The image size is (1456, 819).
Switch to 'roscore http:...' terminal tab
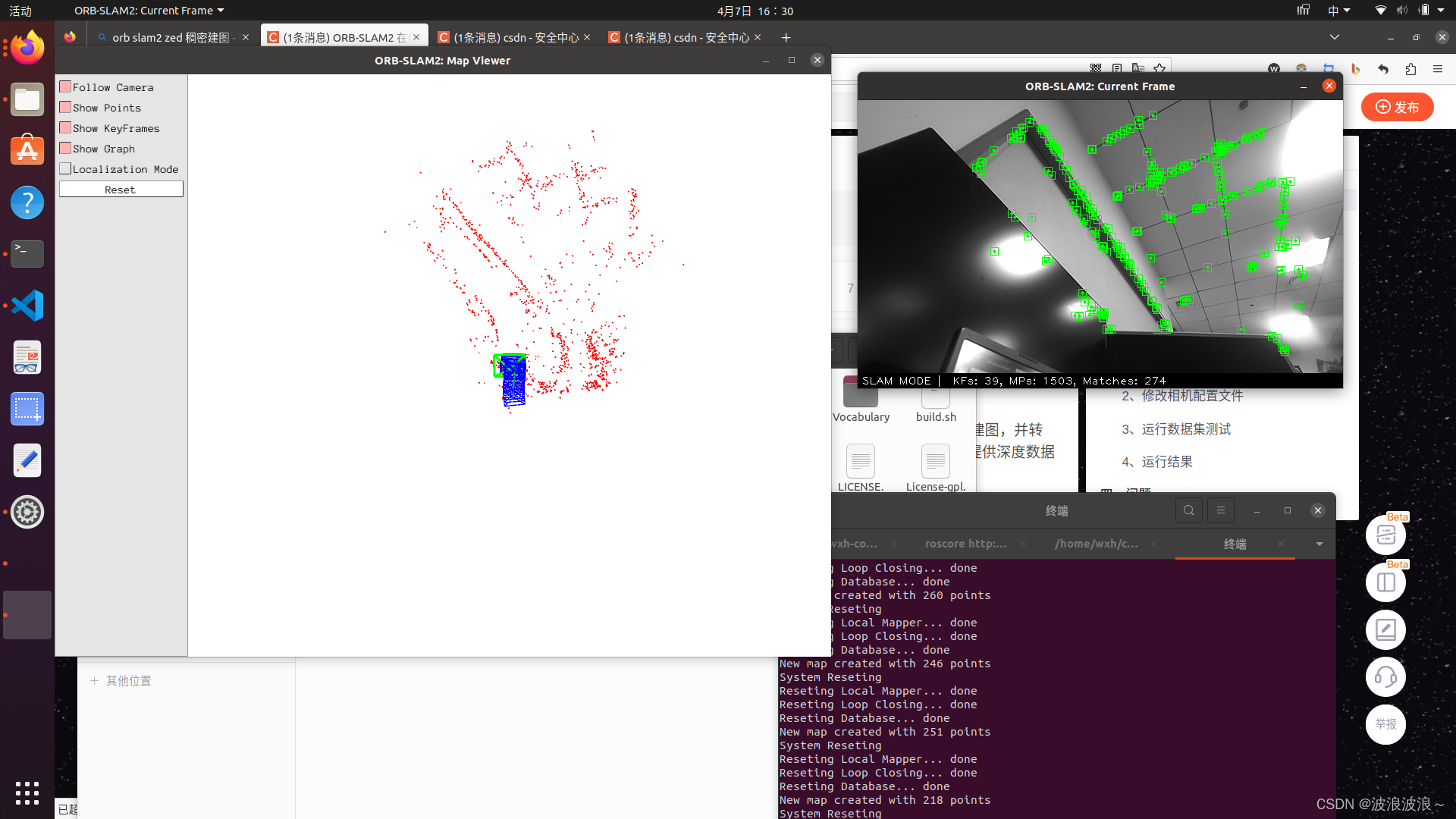coord(966,544)
